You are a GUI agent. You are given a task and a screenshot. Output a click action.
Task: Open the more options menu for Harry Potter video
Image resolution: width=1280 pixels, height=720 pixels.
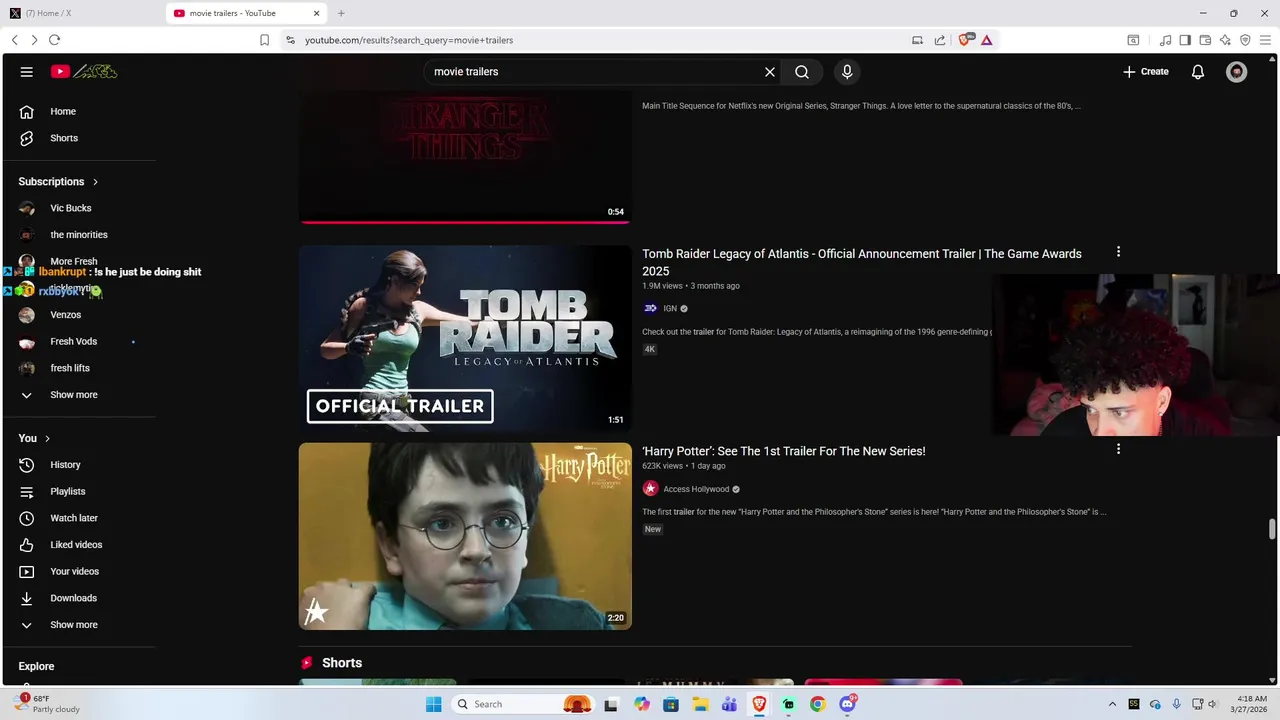tap(1118, 450)
